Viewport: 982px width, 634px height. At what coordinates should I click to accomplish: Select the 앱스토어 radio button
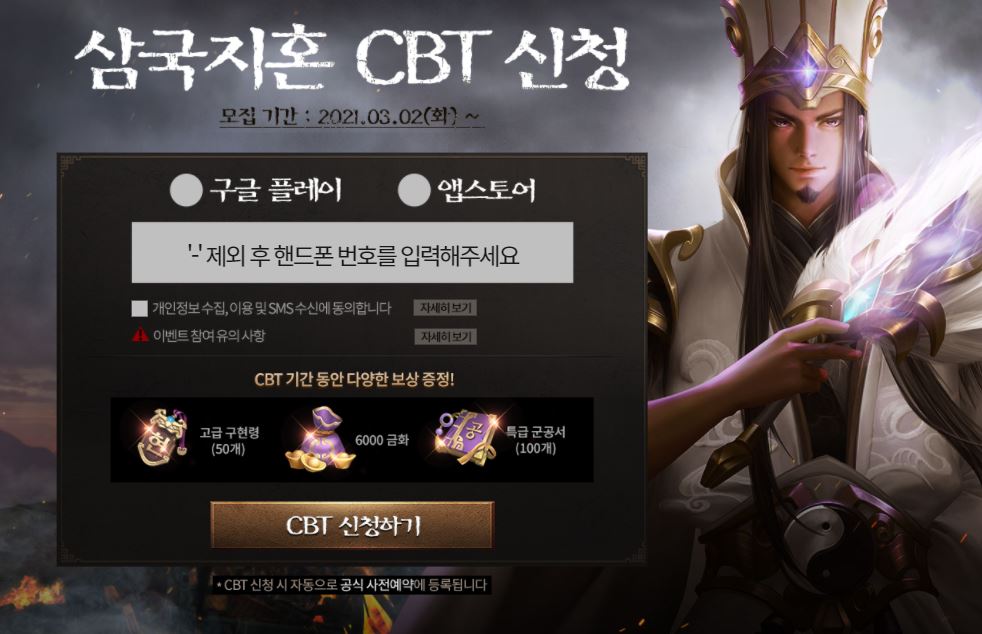click(x=414, y=190)
